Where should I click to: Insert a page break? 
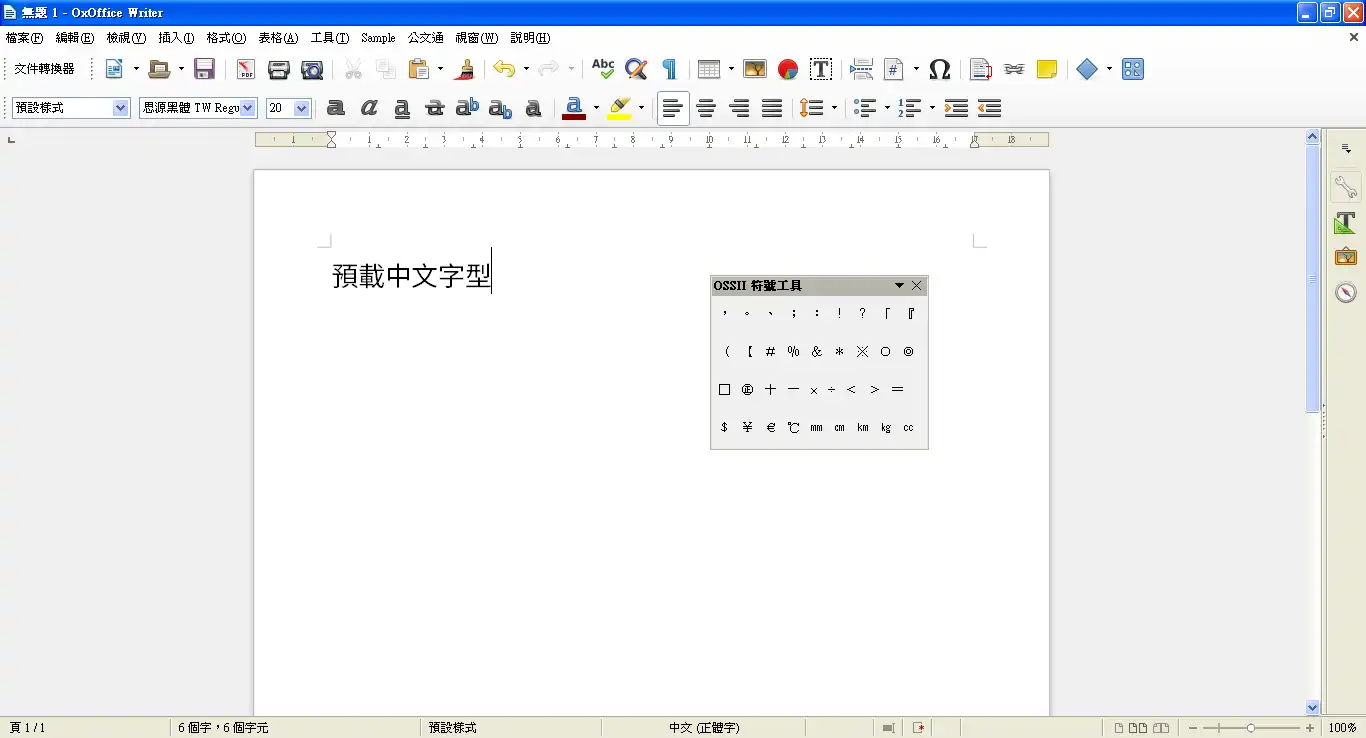pyautogui.click(x=861, y=69)
